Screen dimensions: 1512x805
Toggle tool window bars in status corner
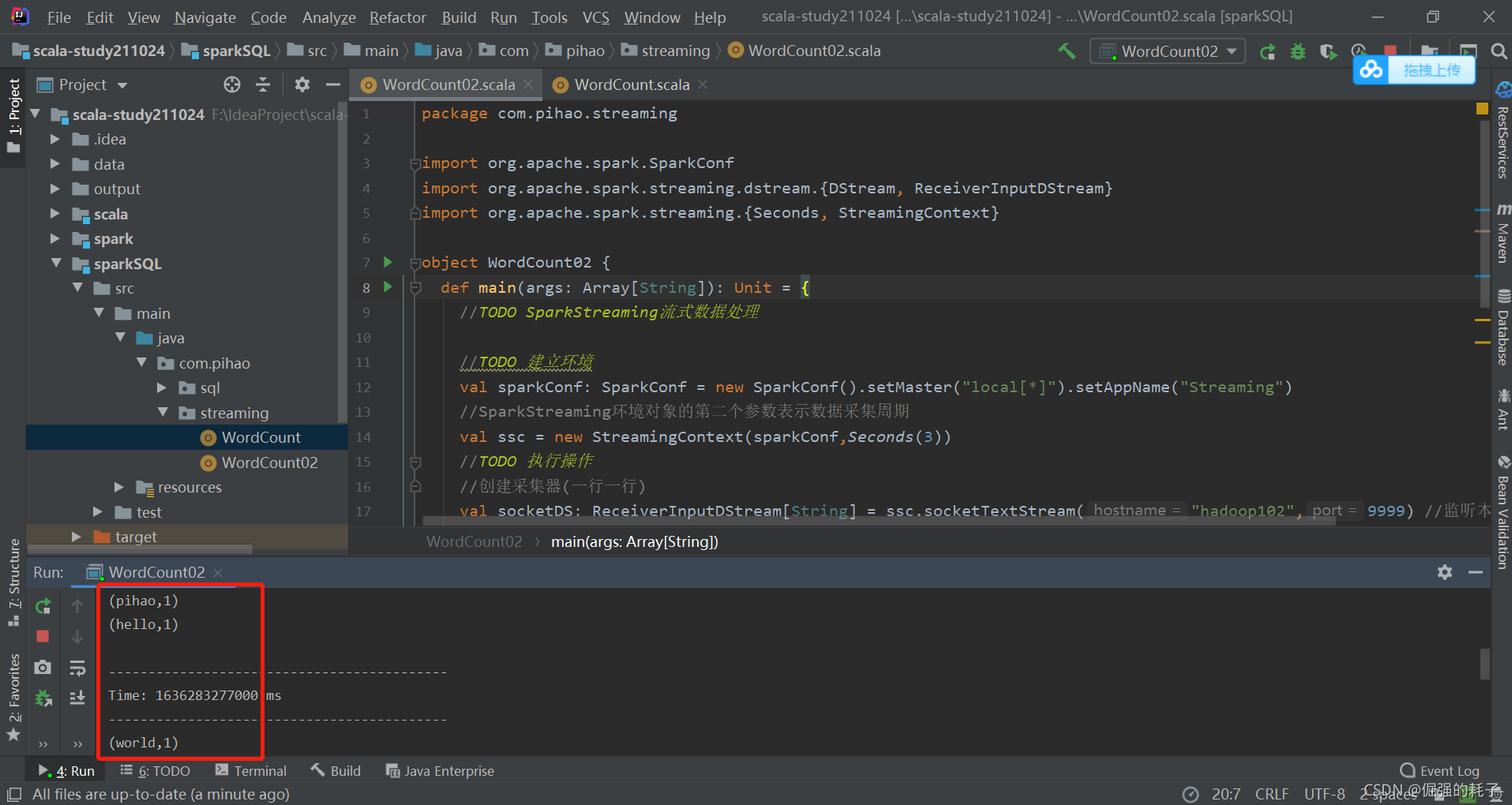point(13,794)
